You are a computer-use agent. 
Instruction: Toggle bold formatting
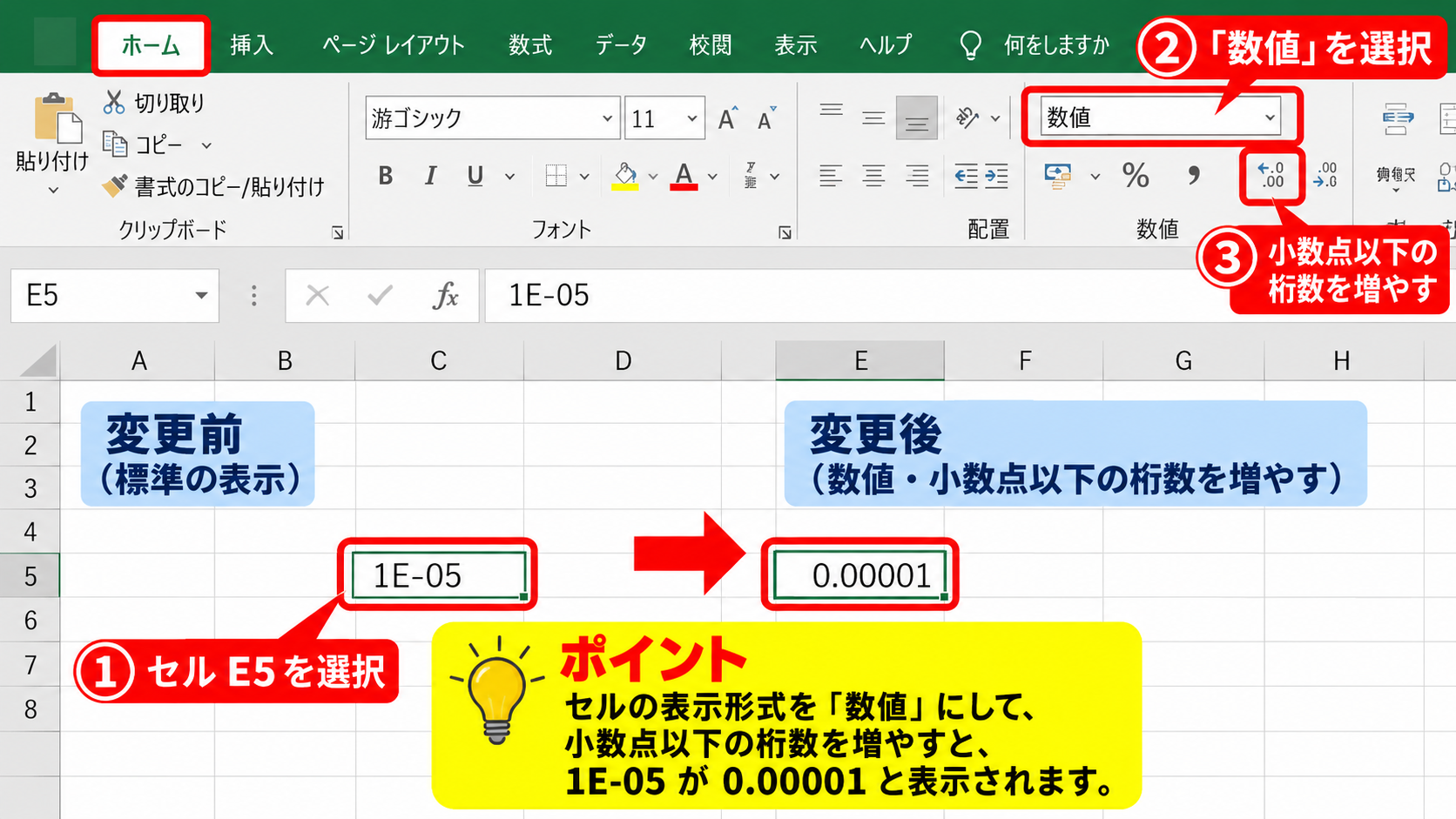[386, 176]
